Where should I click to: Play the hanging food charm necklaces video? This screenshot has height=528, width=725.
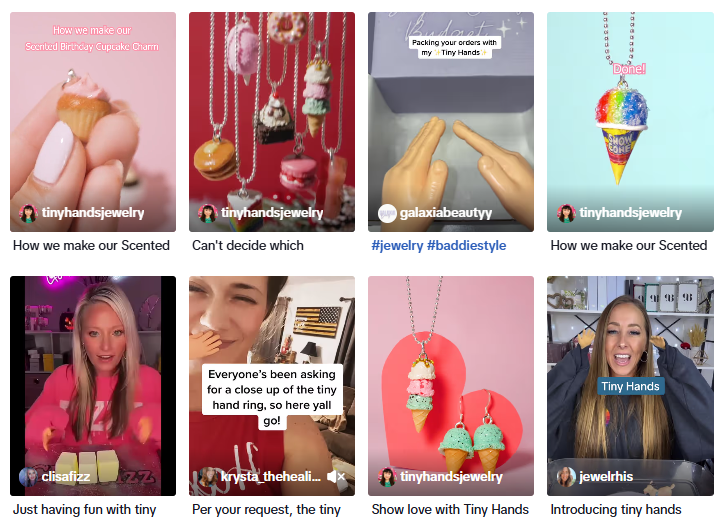(x=272, y=122)
